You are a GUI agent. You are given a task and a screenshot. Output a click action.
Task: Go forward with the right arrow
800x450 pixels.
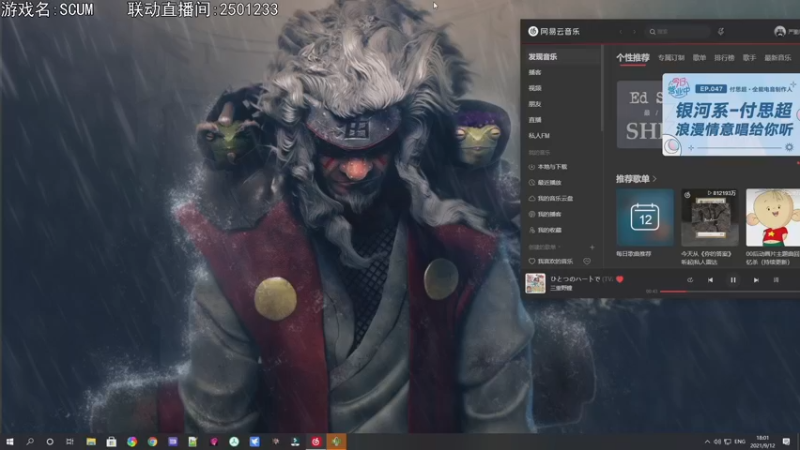[634, 32]
